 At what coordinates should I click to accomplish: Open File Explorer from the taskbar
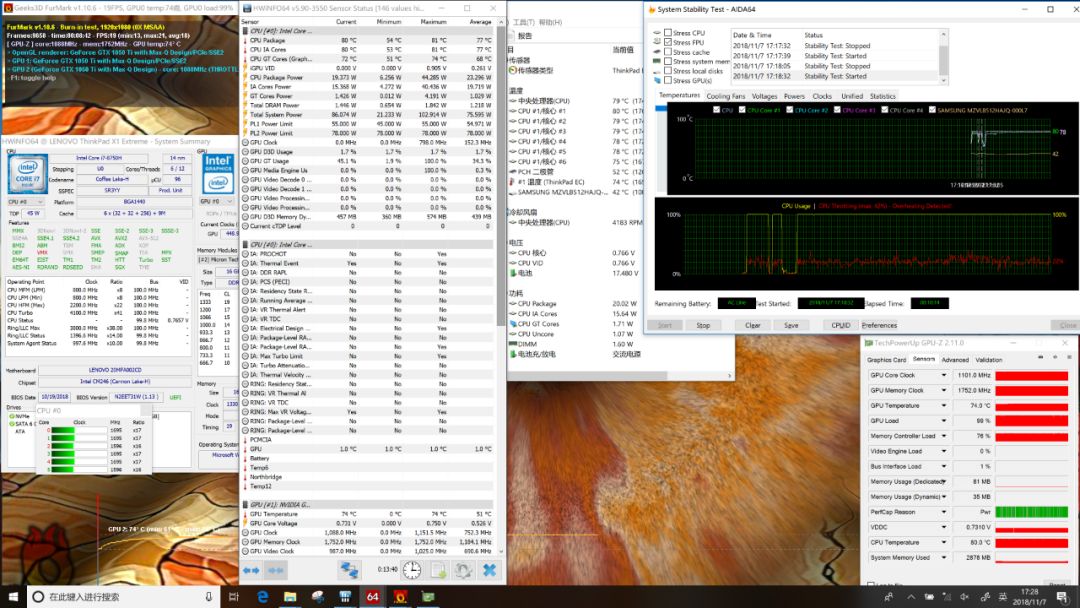coord(290,597)
